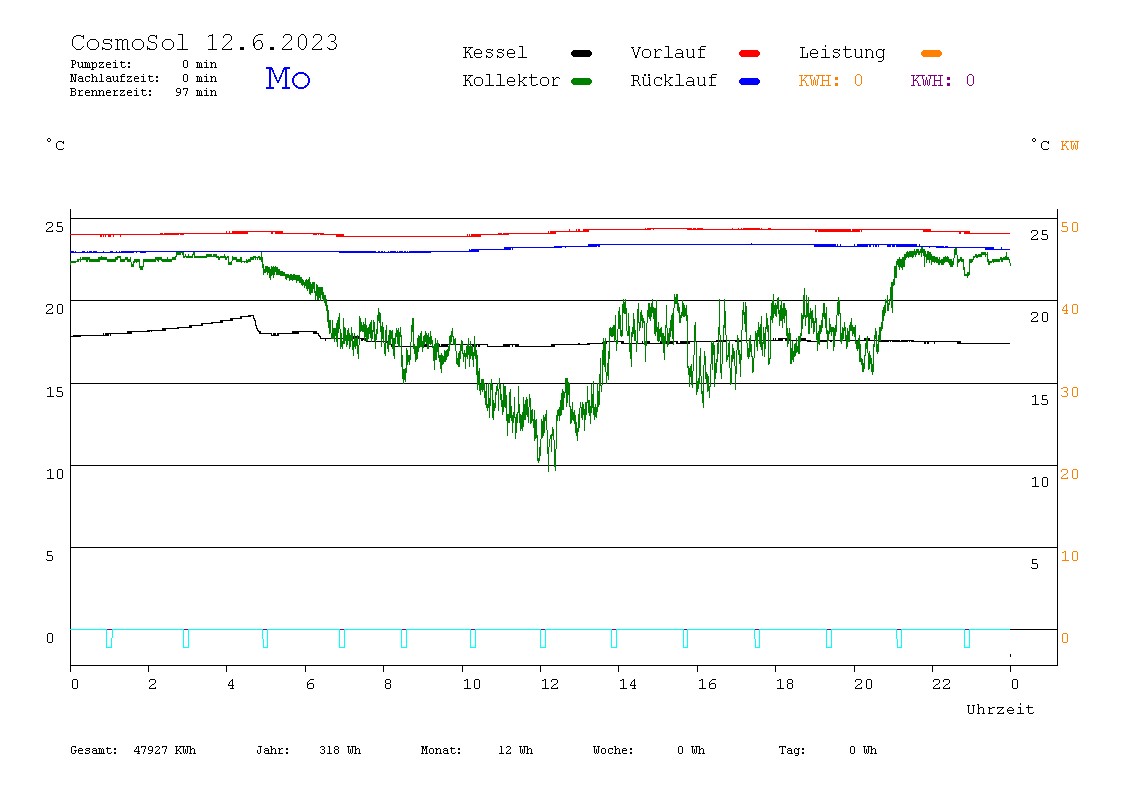
Task: Click the red Vorlauf legend swatch
Action: pos(750,53)
